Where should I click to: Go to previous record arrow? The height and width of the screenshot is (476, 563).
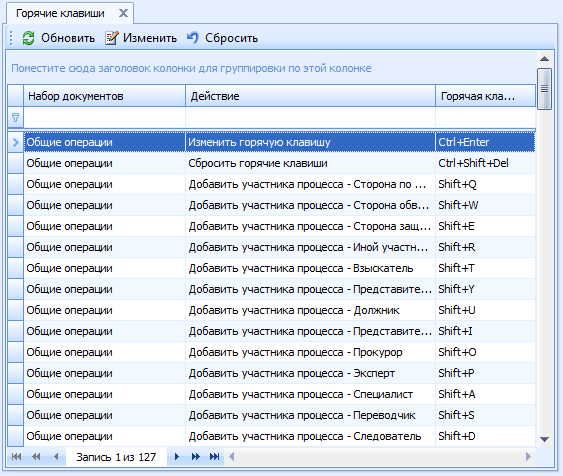pos(56,457)
